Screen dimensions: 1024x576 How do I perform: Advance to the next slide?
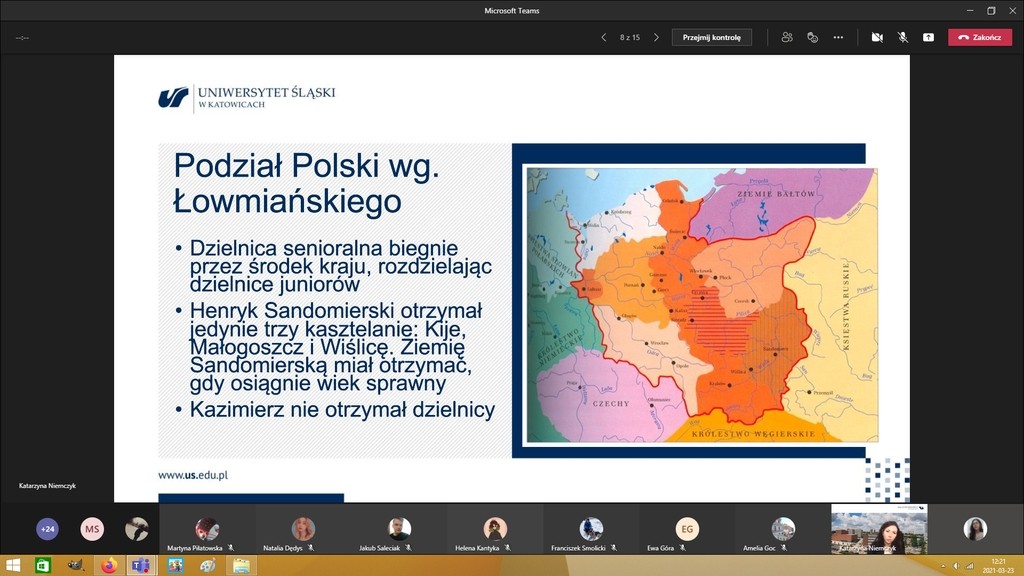[656, 37]
